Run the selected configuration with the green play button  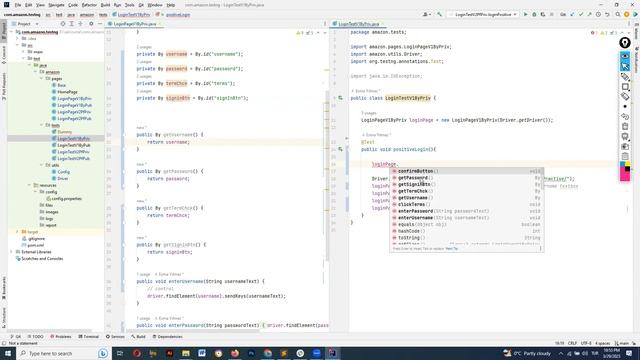pos(525,14)
